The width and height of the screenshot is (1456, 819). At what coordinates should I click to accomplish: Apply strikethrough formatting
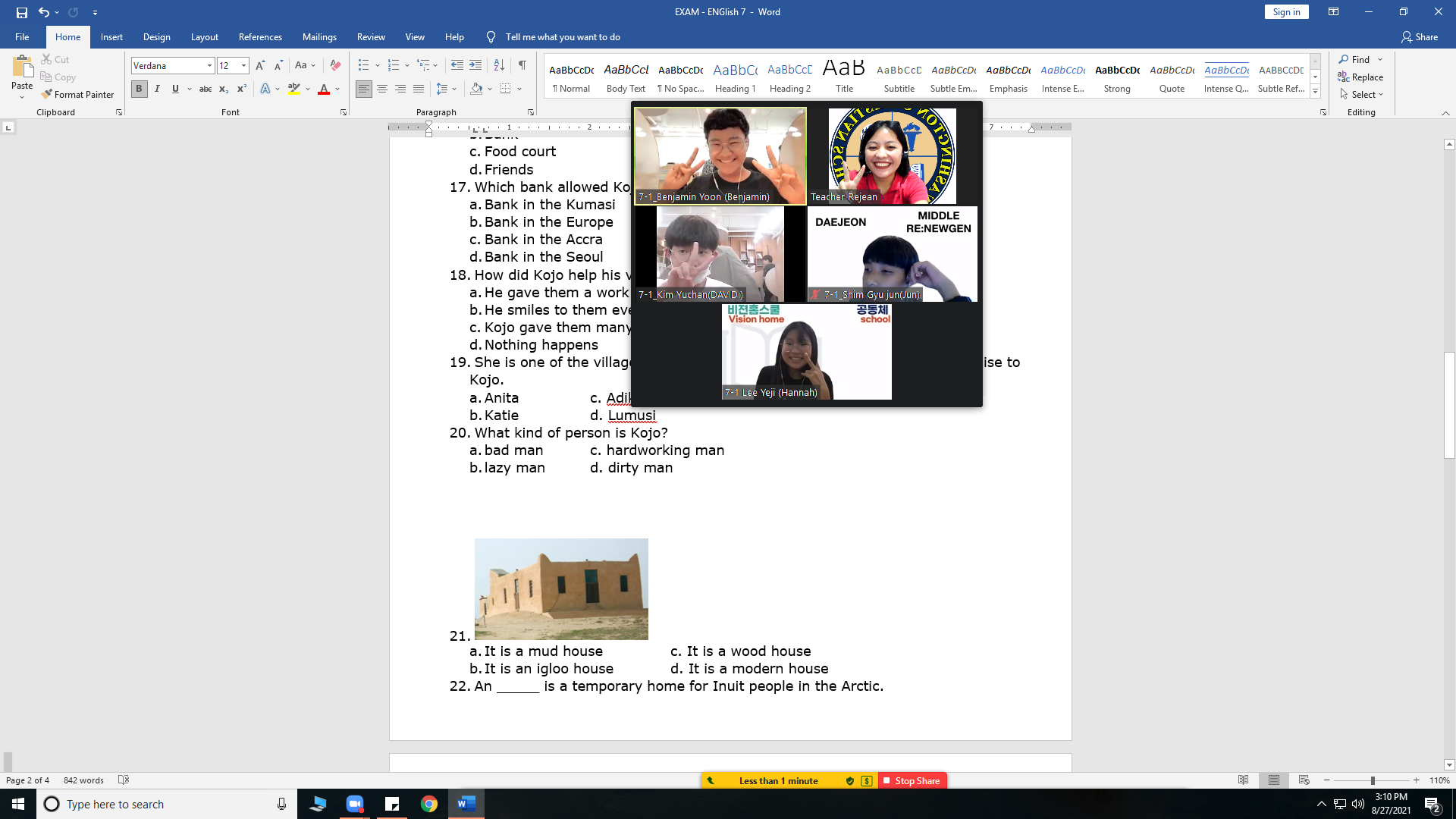click(x=205, y=89)
